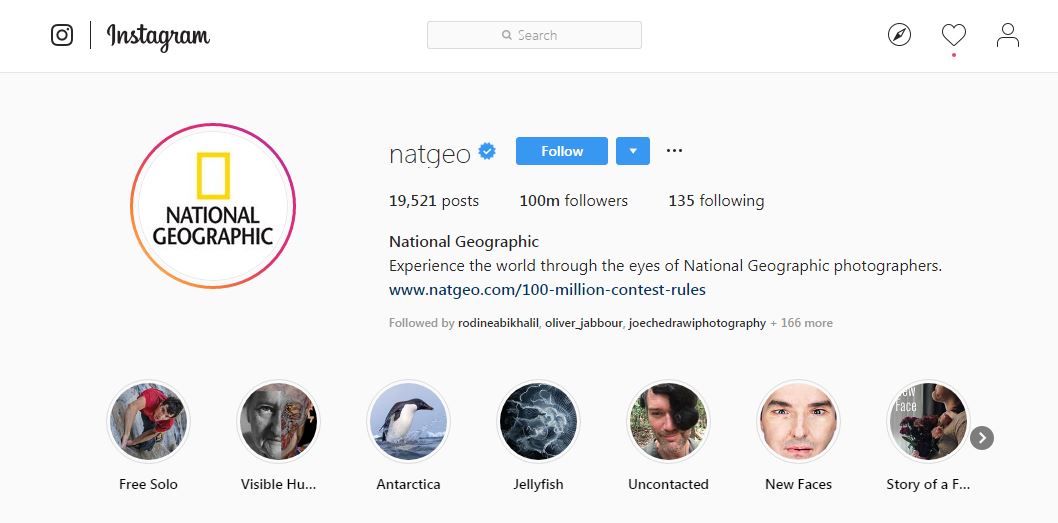
Task: Click the Antarctica highlight label
Action: pyautogui.click(x=408, y=485)
